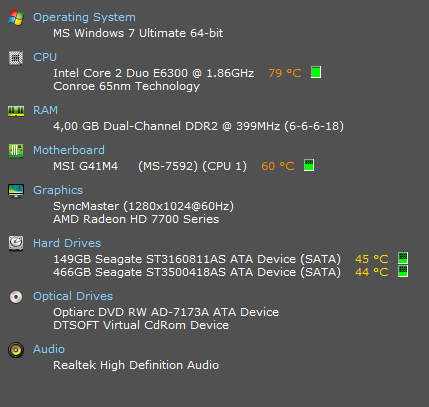429x407 pixels.
Task: Click green indicator beside 44 °C hard drive
Action: pos(403,271)
